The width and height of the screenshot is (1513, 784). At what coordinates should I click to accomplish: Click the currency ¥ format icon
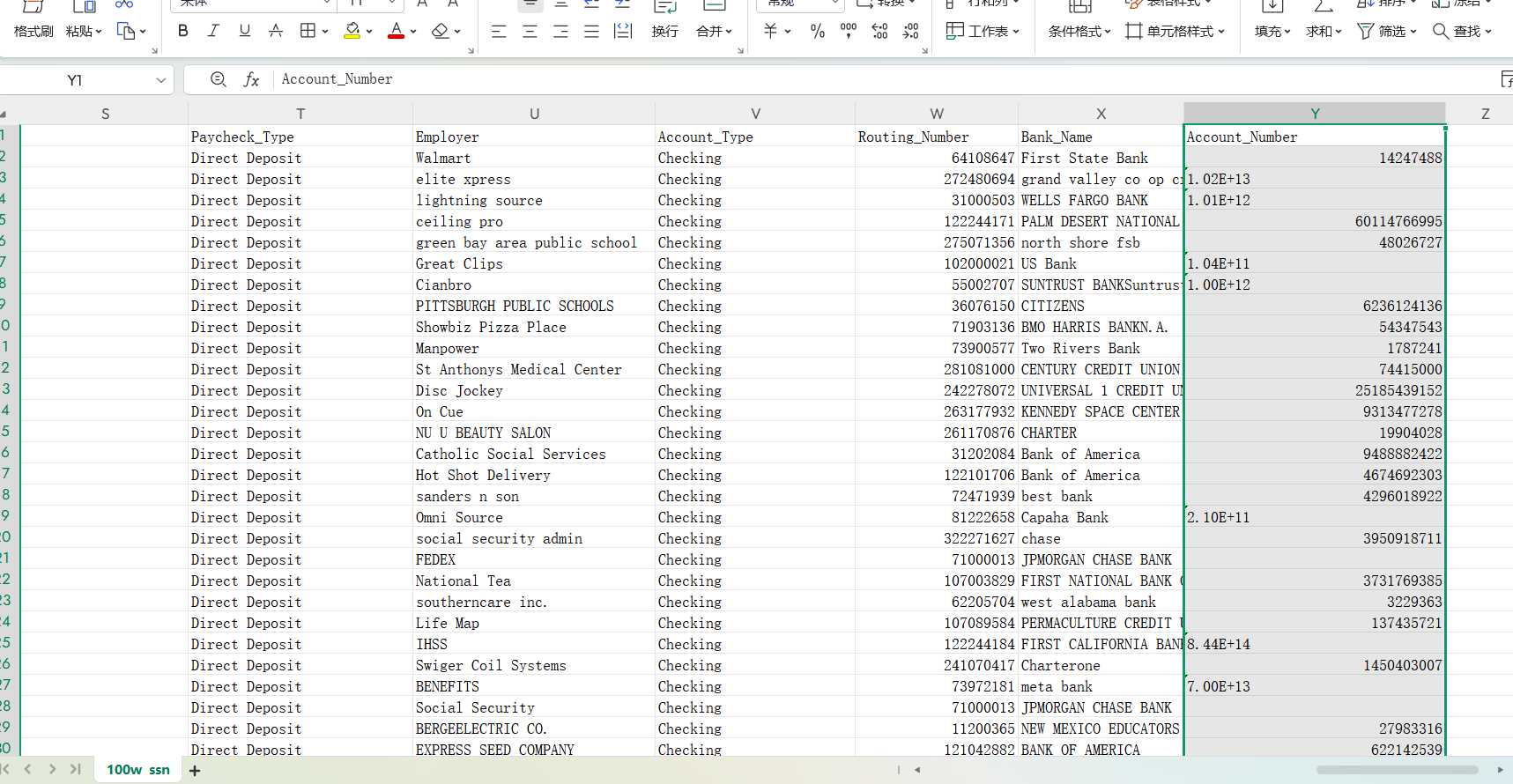click(x=770, y=31)
